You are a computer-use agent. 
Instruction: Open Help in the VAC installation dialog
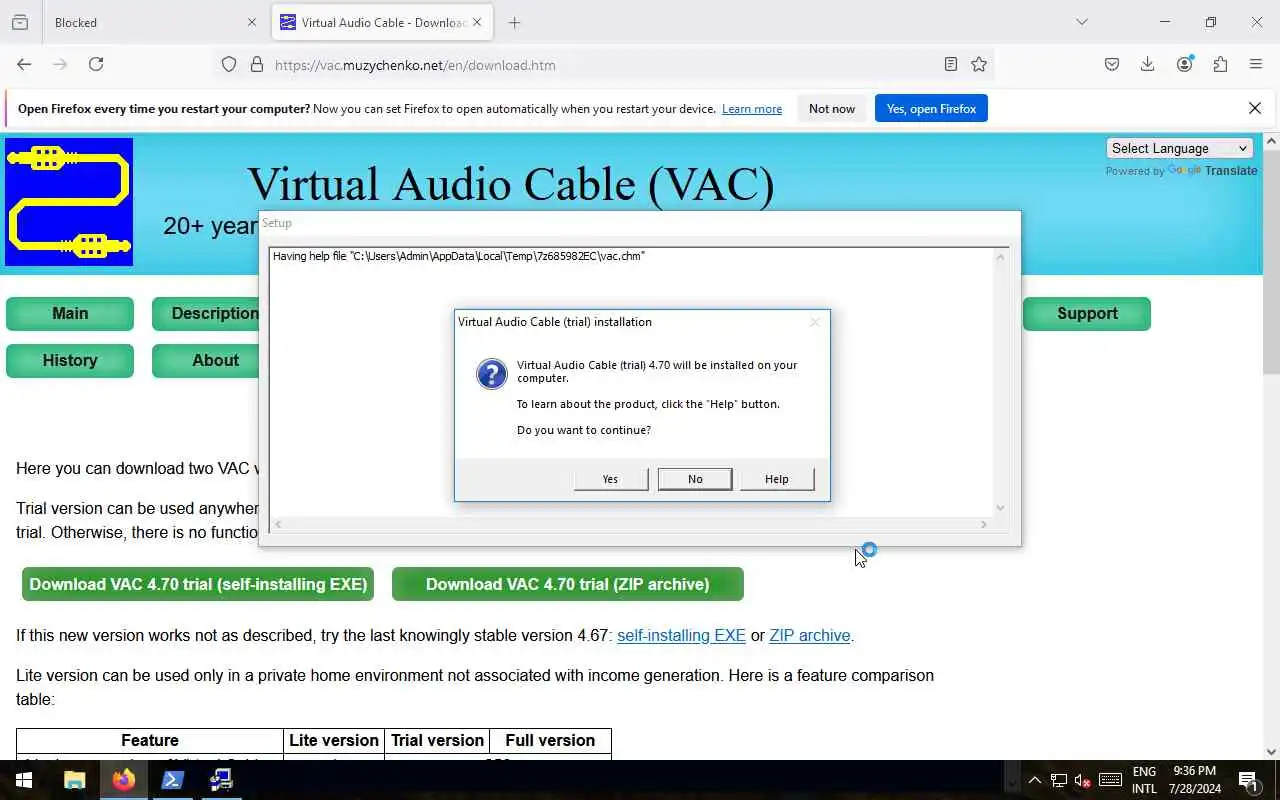[777, 479]
